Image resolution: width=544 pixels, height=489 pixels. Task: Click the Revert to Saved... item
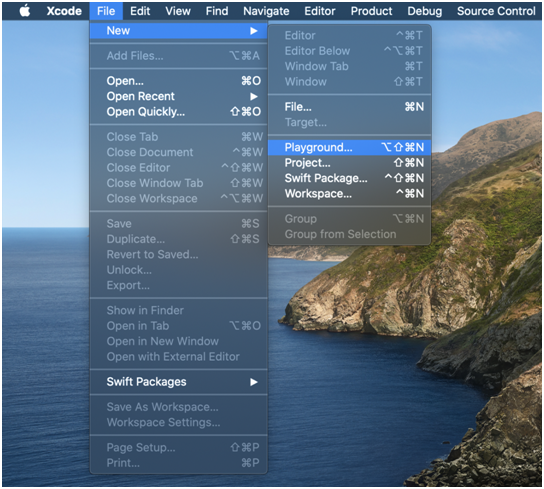click(x=178, y=254)
